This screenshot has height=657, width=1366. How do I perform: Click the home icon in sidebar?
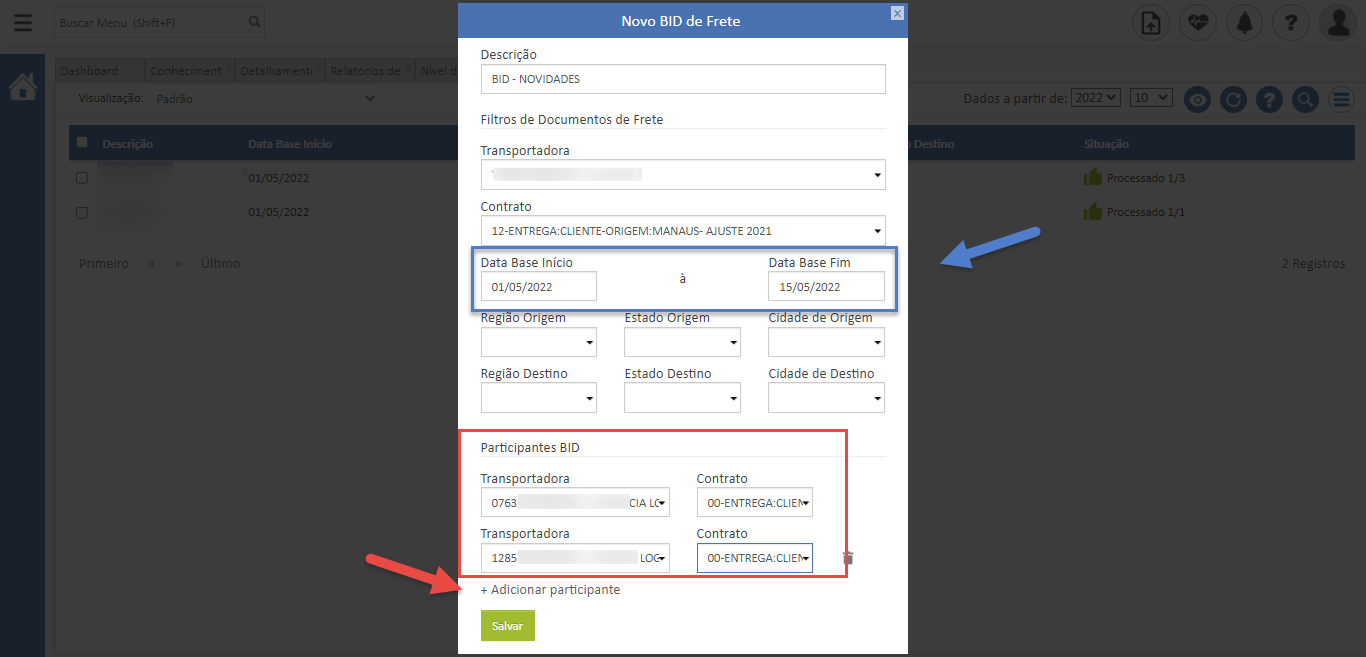pyautogui.click(x=22, y=88)
